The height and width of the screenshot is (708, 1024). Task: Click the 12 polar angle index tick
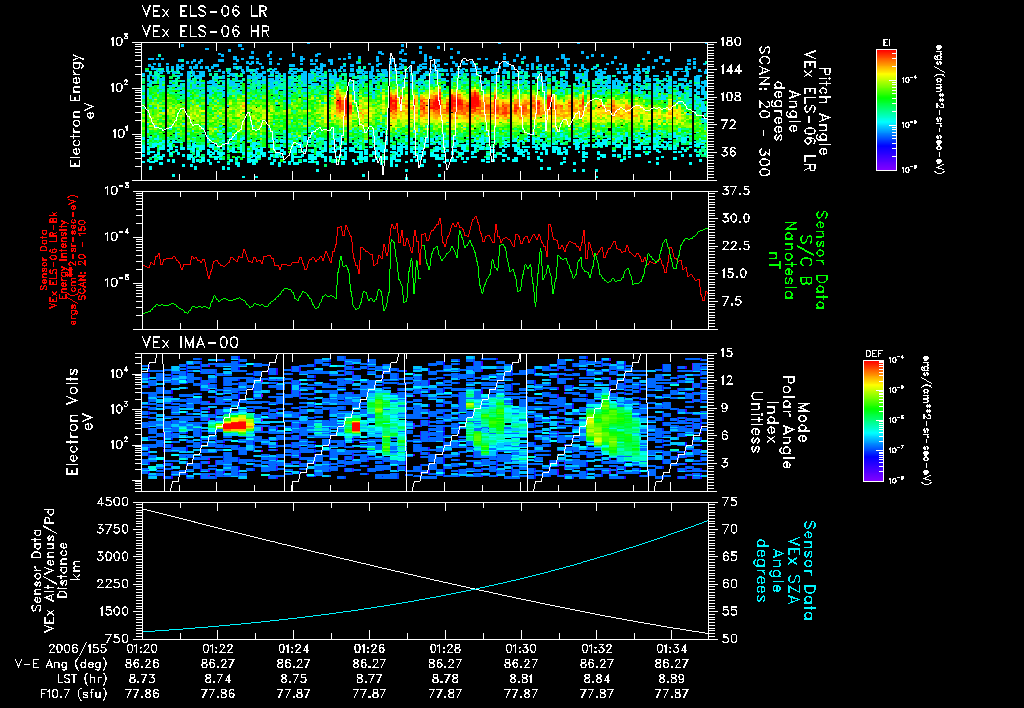click(x=726, y=380)
